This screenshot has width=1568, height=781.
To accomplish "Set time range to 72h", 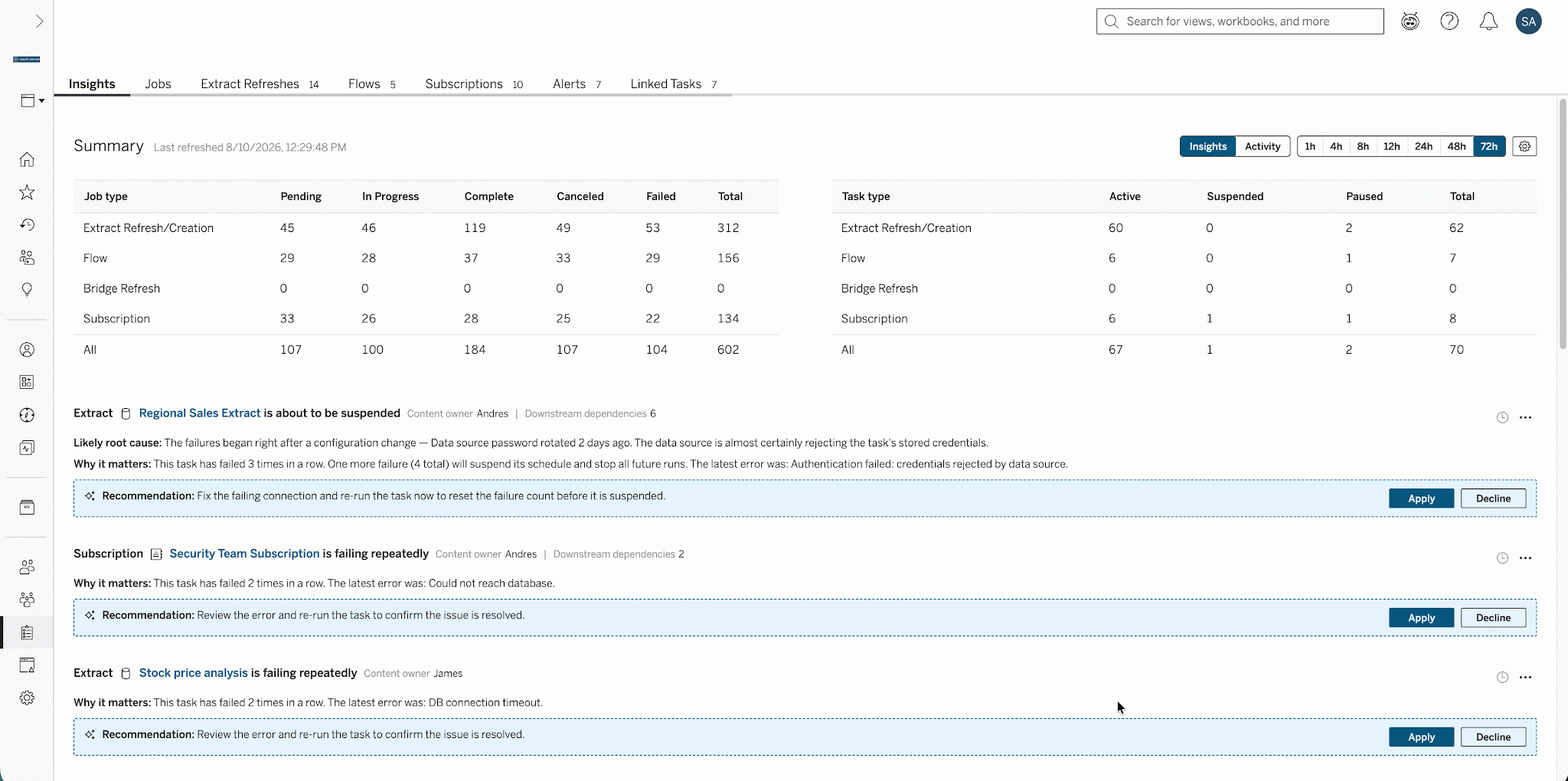I will tap(1488, 146).
